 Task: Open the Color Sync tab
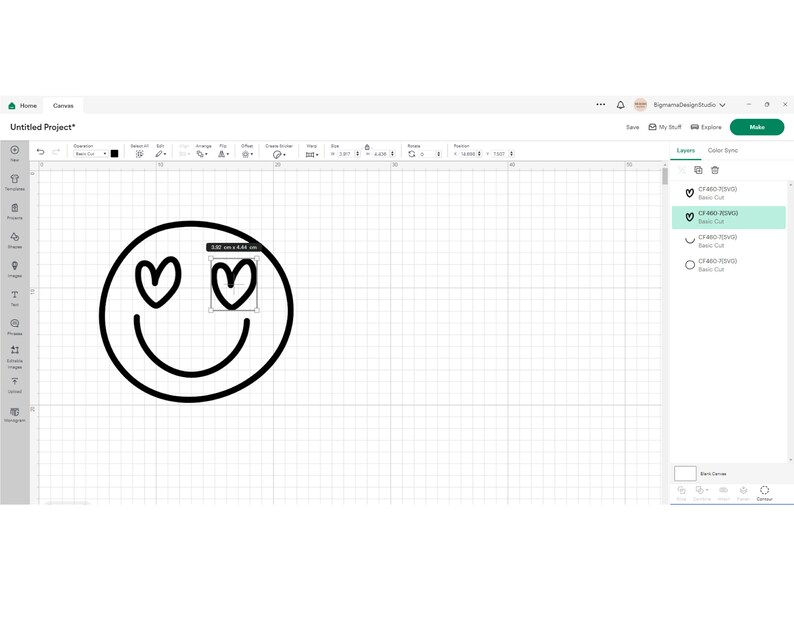pyautogui.click(x=723, y=150)
